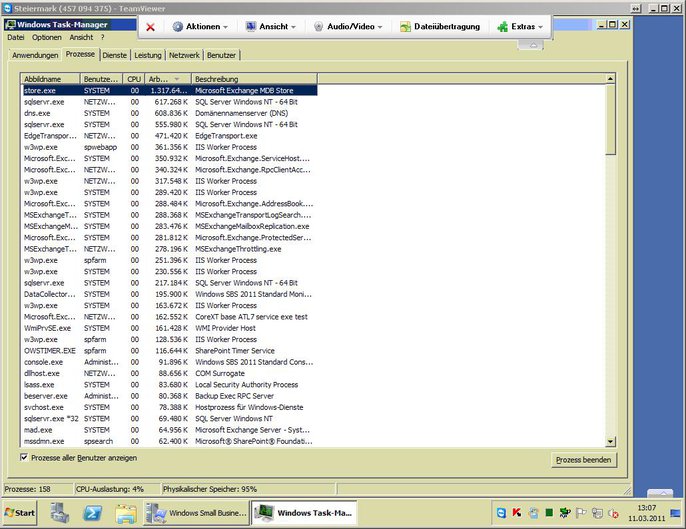This screenshot has width=686, height=529.
Task: Click the TeamViewer title bar icon
Action: (7, 8)
